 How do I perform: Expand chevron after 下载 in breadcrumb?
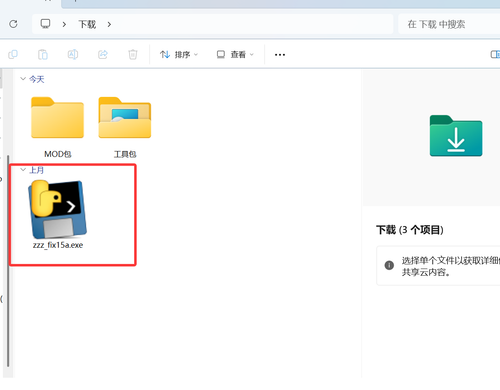point(109,24)
